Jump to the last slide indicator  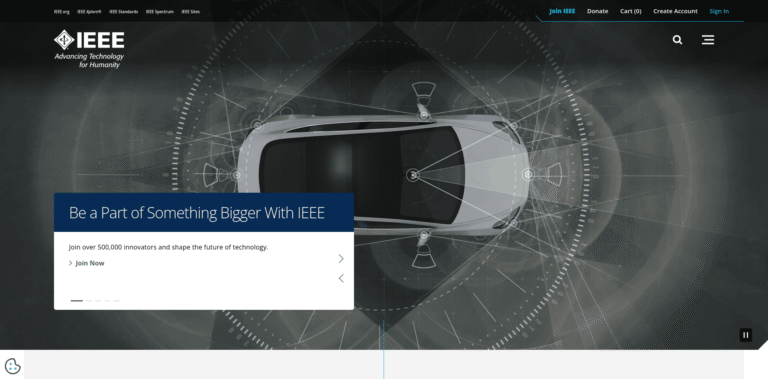click(117, 301)
